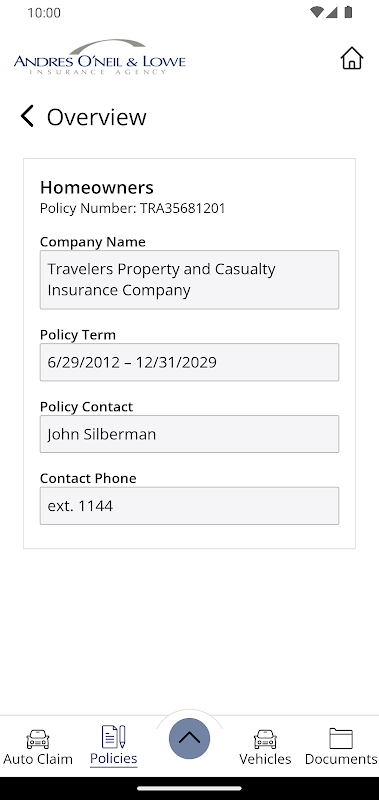Click the Company Name field
This screenshot has height=800, width=379.
pyautogui.click(x=189, y=280)
